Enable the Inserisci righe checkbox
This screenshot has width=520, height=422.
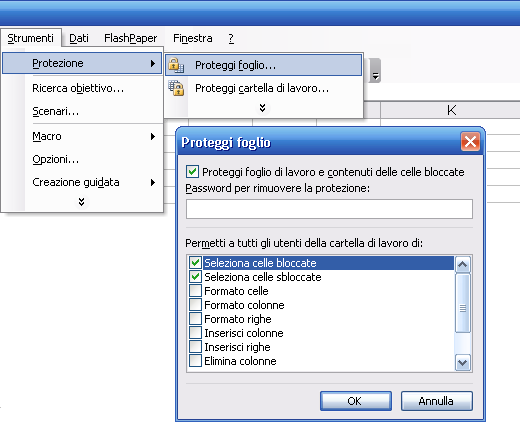(195, 347)
